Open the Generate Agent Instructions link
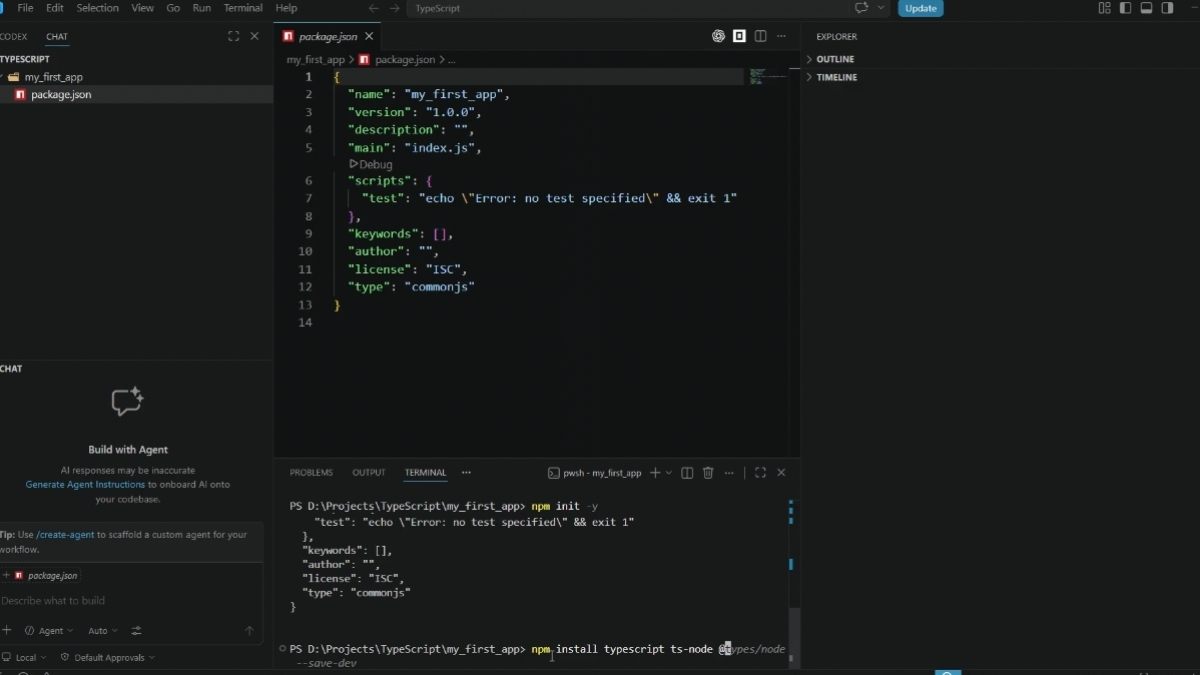1200x675 pixels. point(85,484)
